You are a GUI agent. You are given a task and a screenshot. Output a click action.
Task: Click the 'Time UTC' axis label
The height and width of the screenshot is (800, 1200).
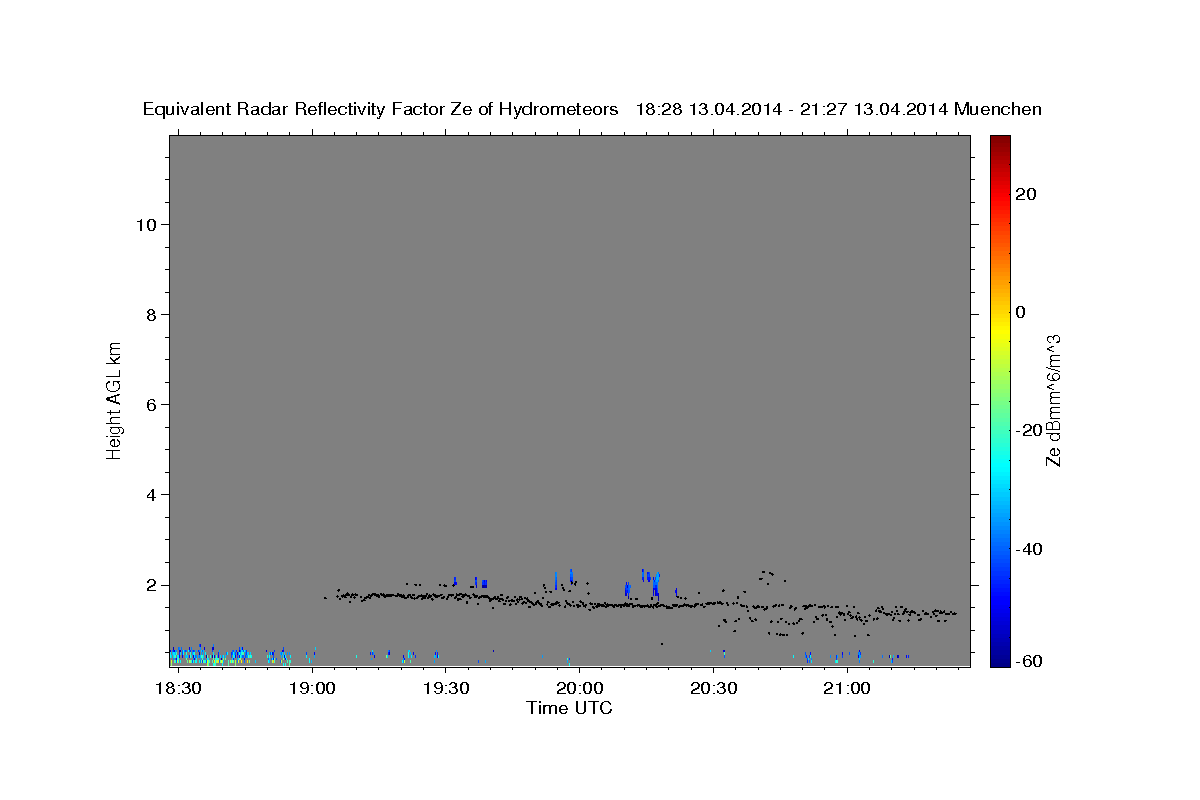(569, 708)
